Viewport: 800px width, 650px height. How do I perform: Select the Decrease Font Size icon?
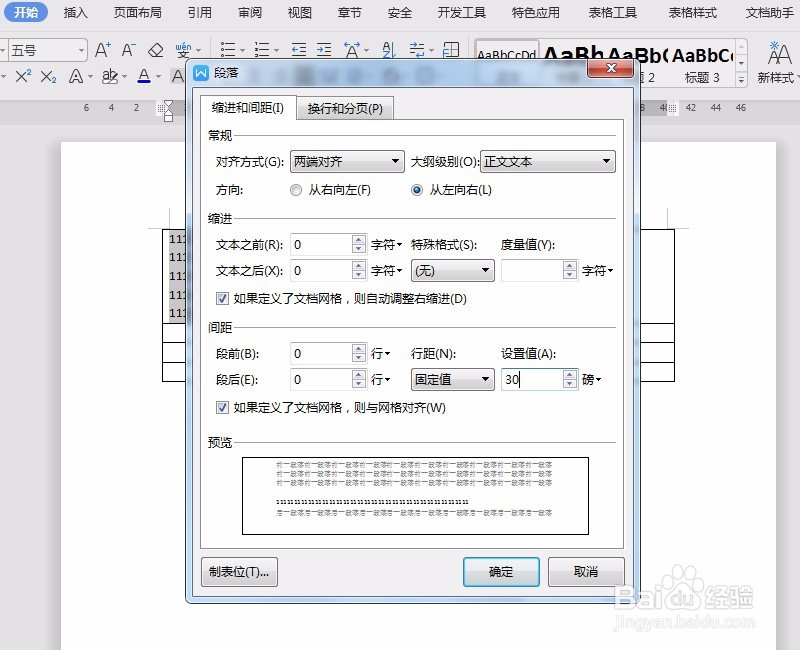pyautogui.click(x=128, y=49)
